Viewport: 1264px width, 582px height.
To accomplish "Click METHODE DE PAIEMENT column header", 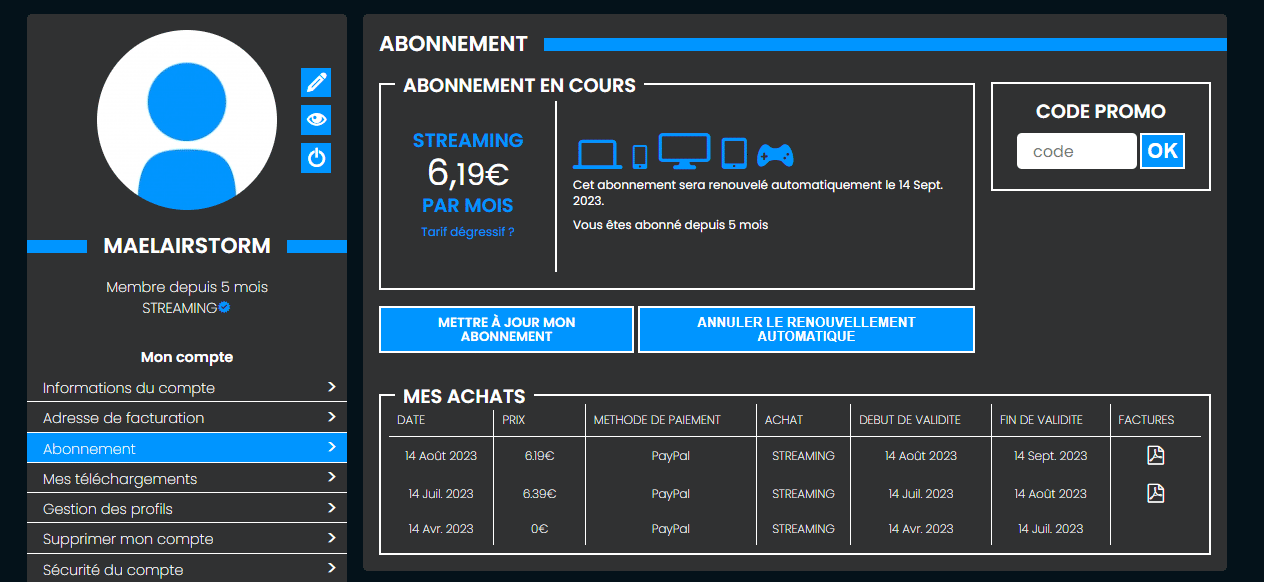I will [x=657, y=420].
